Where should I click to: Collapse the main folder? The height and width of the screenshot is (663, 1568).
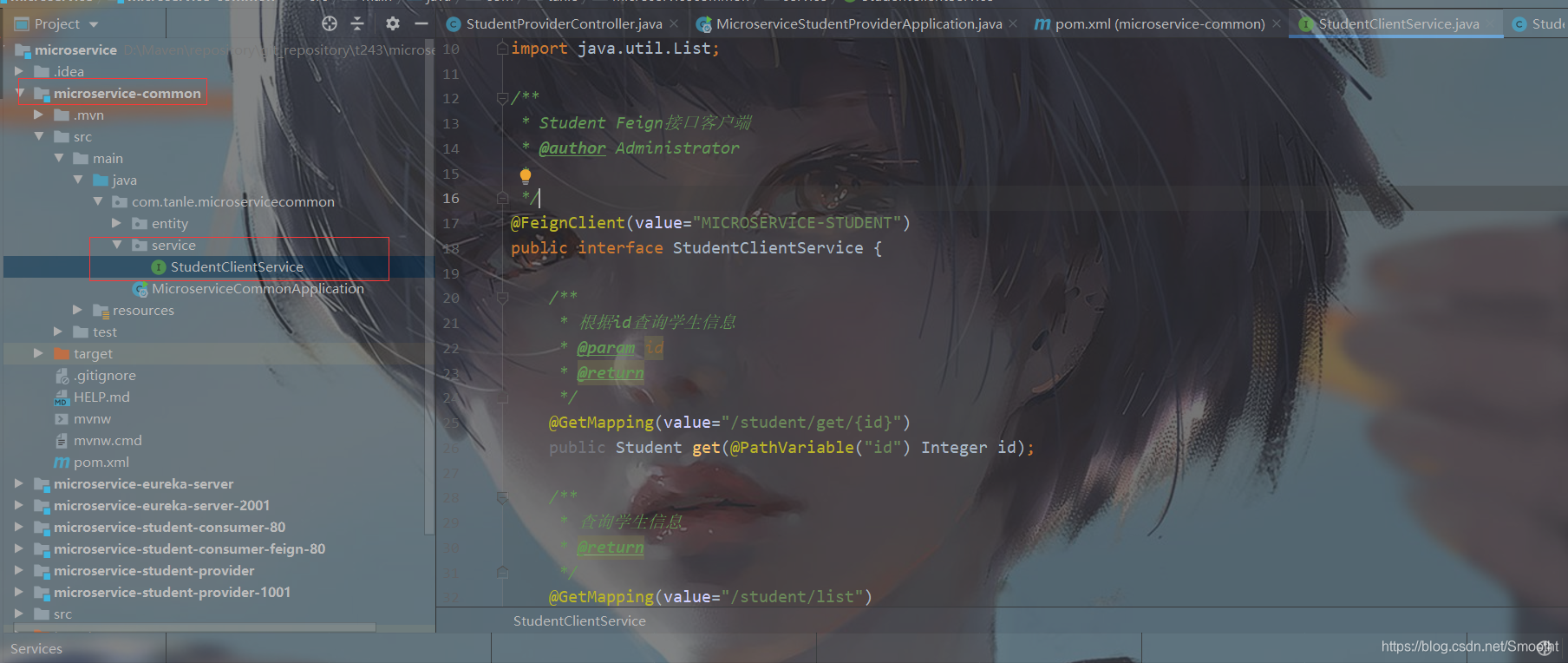tap(58, 158)
